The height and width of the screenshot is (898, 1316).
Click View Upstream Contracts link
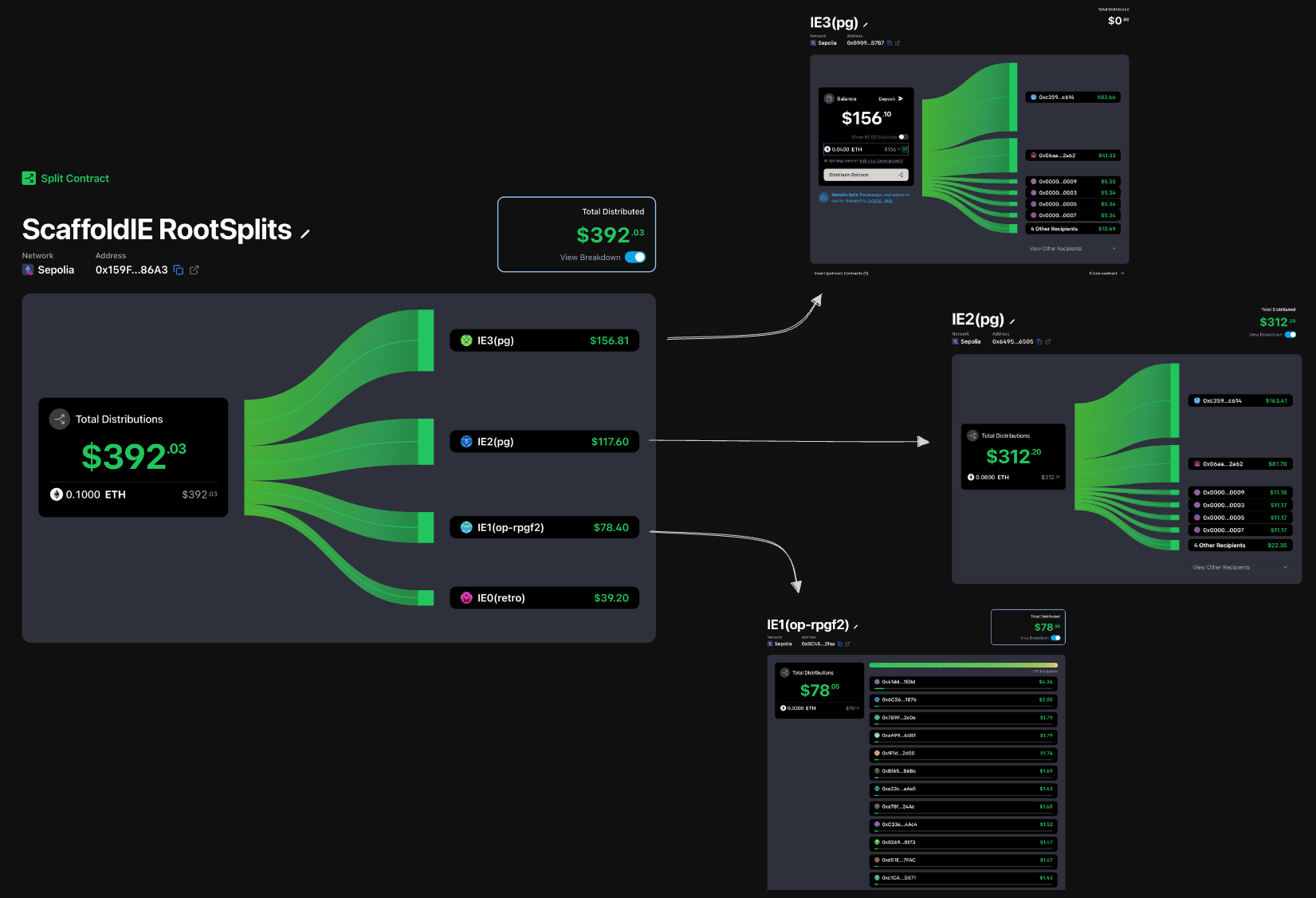841,274
